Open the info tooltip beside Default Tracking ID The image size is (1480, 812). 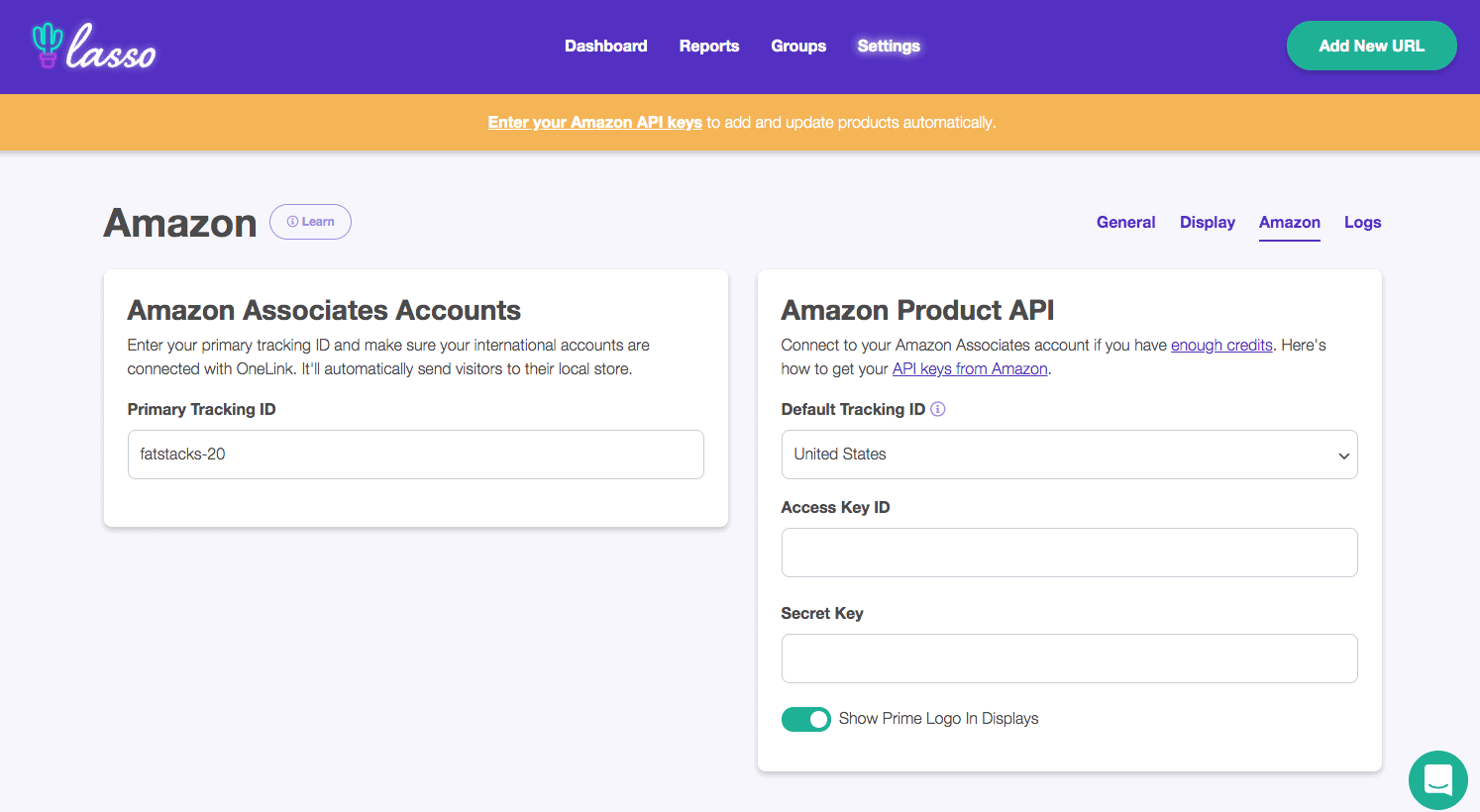click(937, 408)
